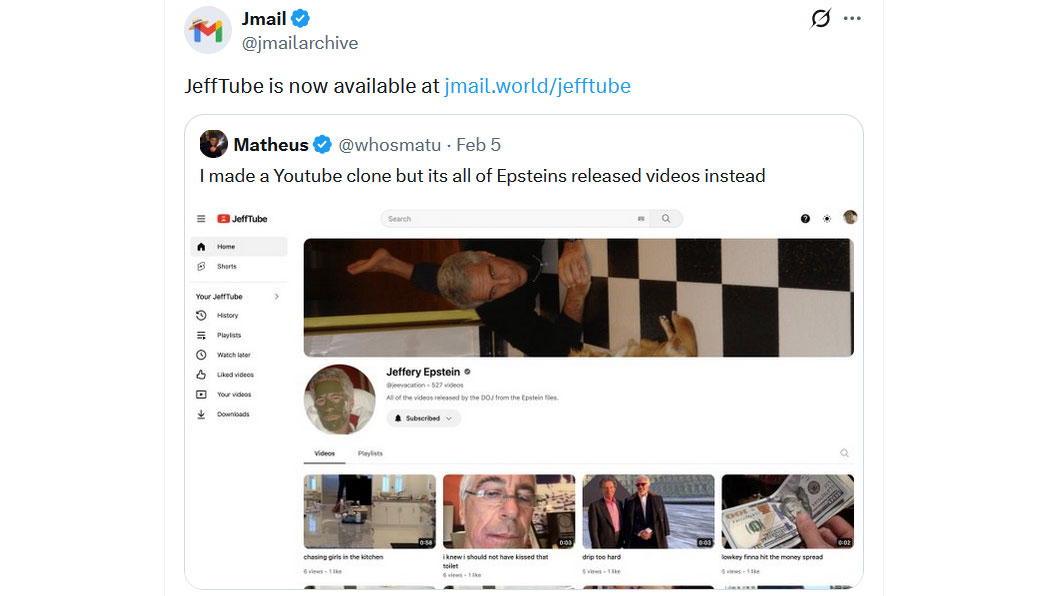The image size is (1050, 596).
Task: Toggle the light/dark theme sun icon
Action: pyautogui.click(x=827, y=218)
